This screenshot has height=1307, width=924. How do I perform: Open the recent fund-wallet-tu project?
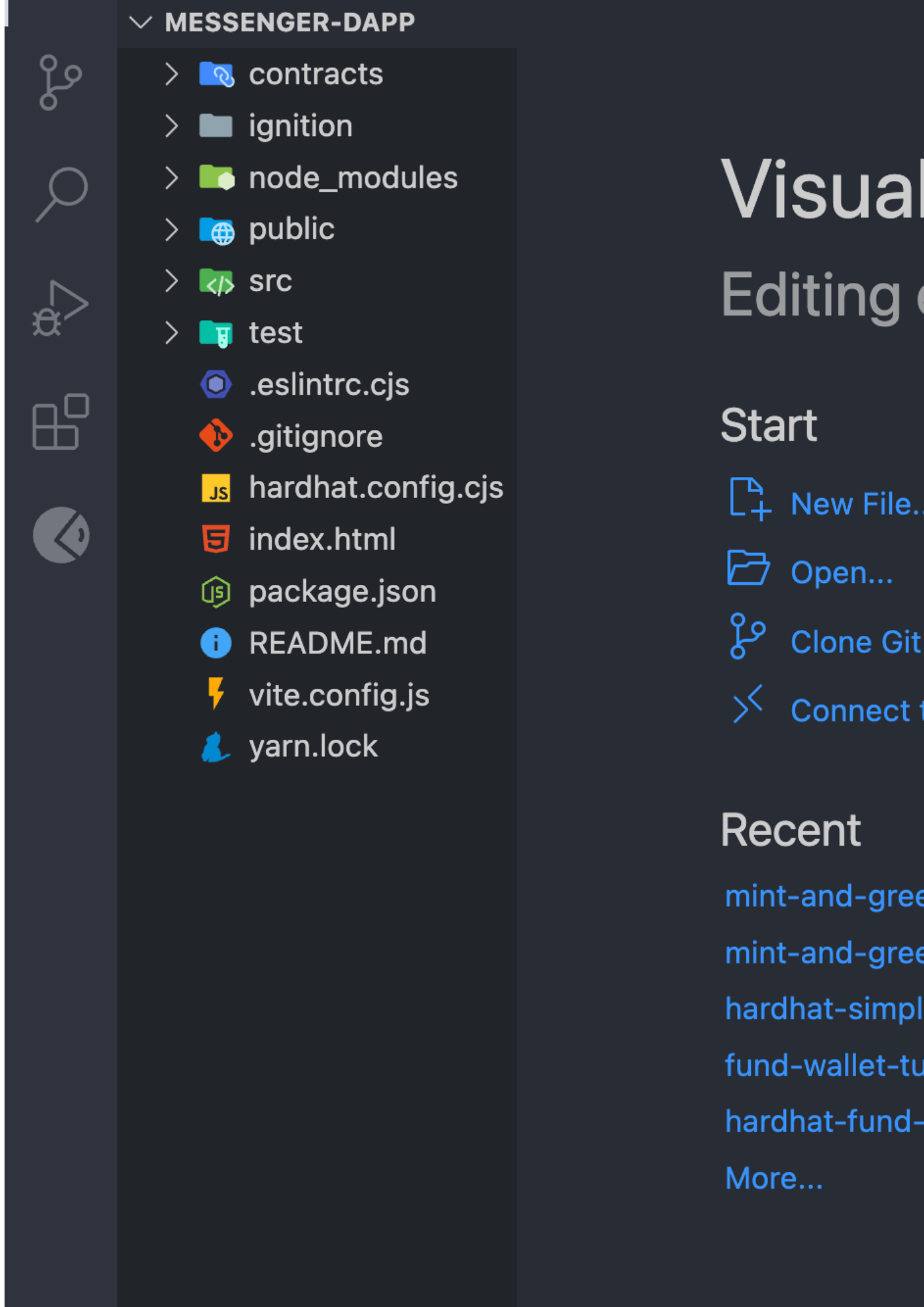coord(824,1065)
